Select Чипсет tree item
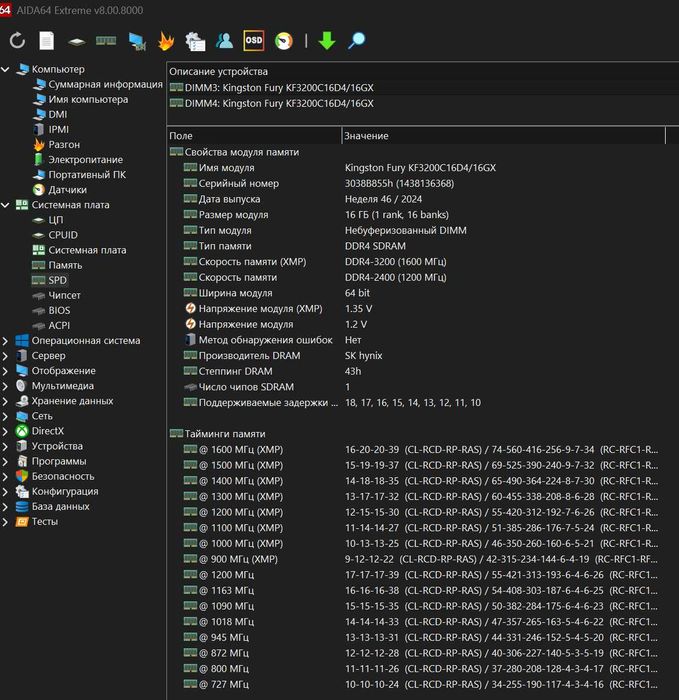 (56, 296)
